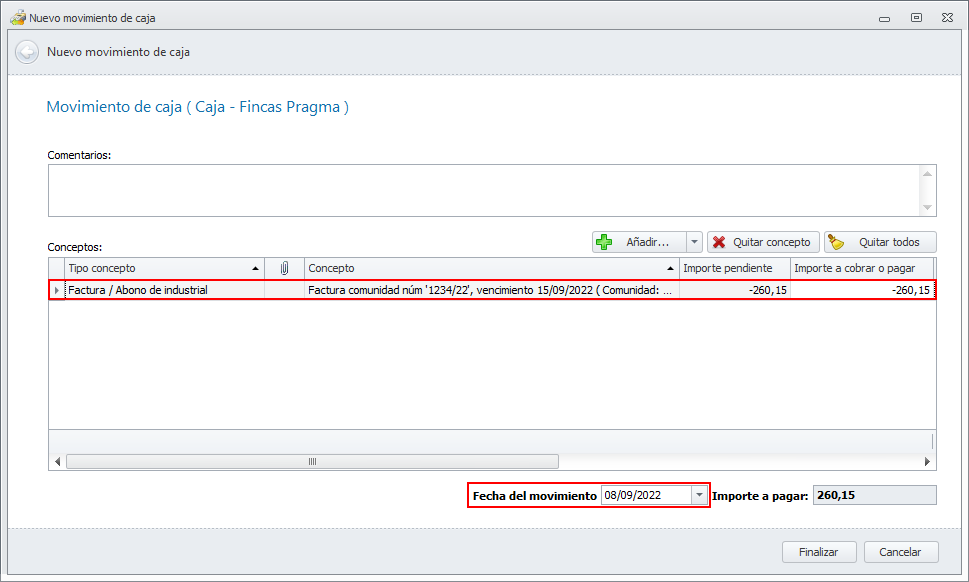Click Importe a cobrar o pagar value -260,15

[861, 290]
